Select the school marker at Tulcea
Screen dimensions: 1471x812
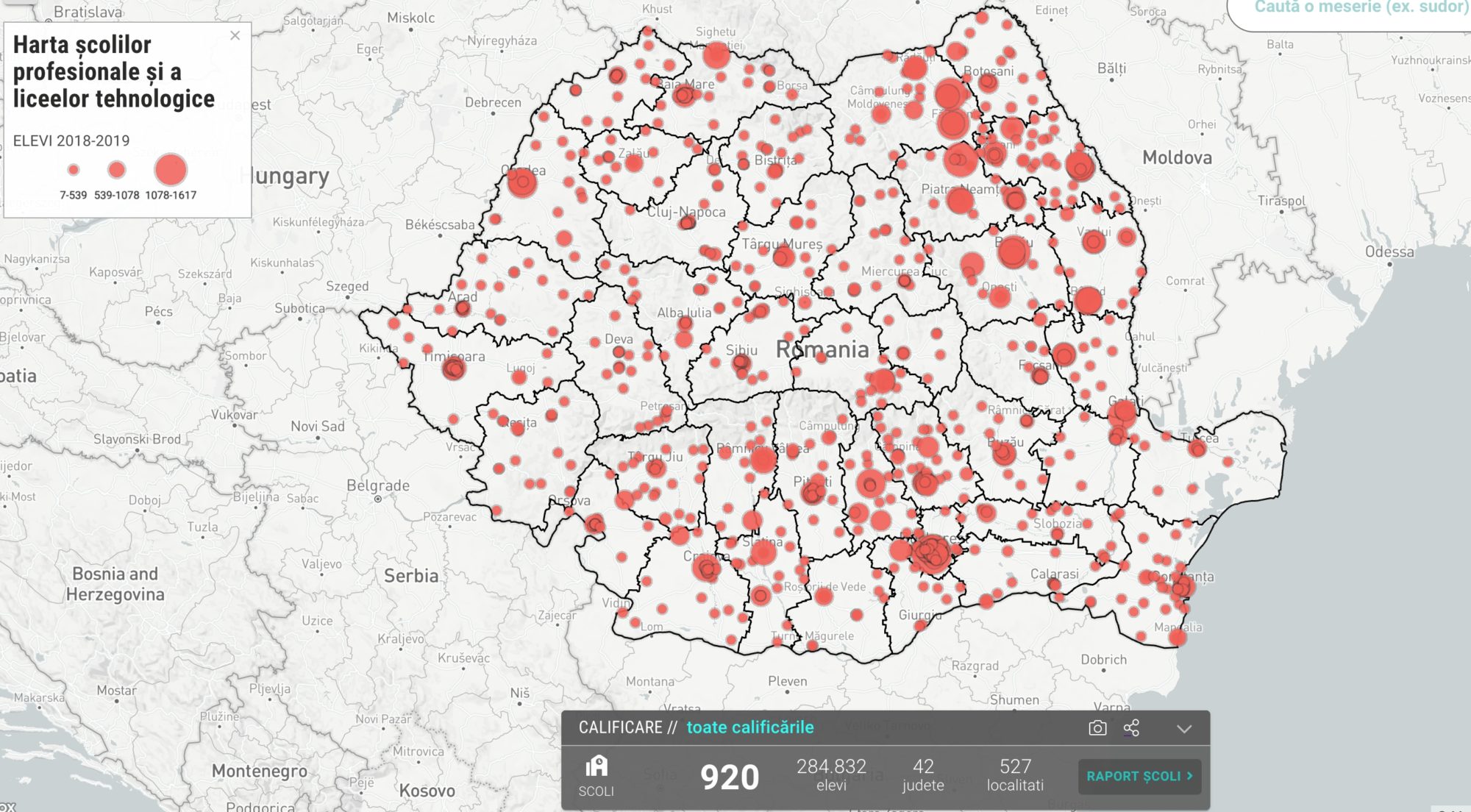pyautogui.click(x=1197, y=448)
